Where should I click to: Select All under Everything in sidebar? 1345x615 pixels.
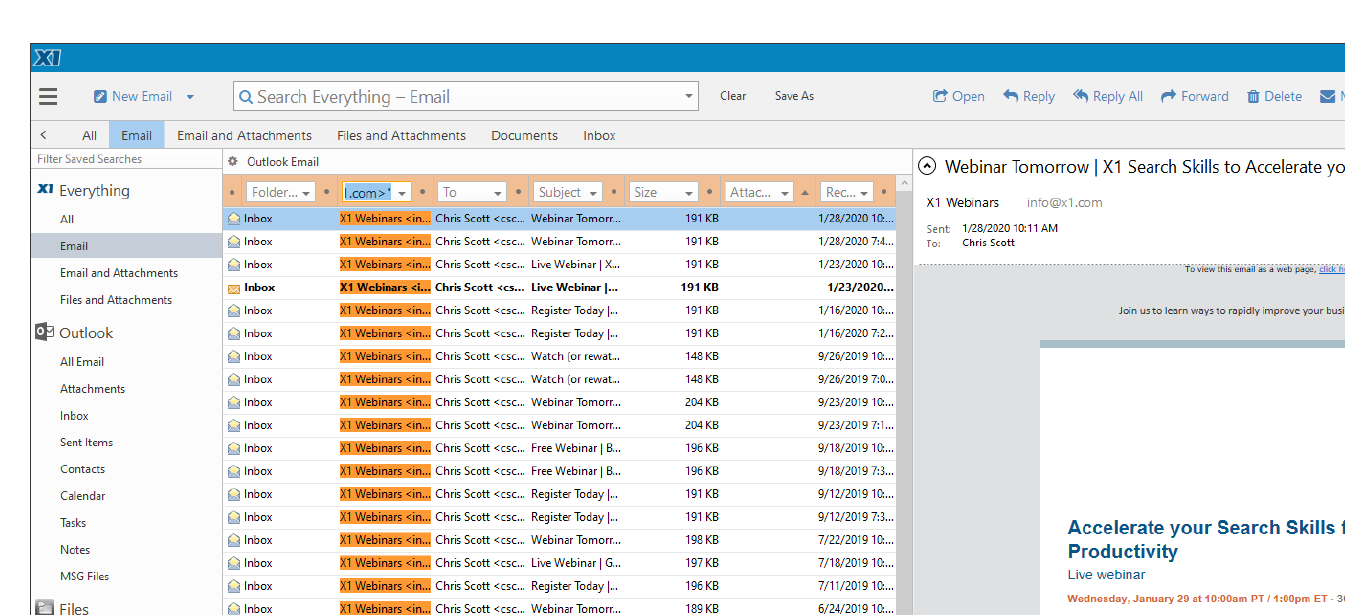[x=67, y=219]
